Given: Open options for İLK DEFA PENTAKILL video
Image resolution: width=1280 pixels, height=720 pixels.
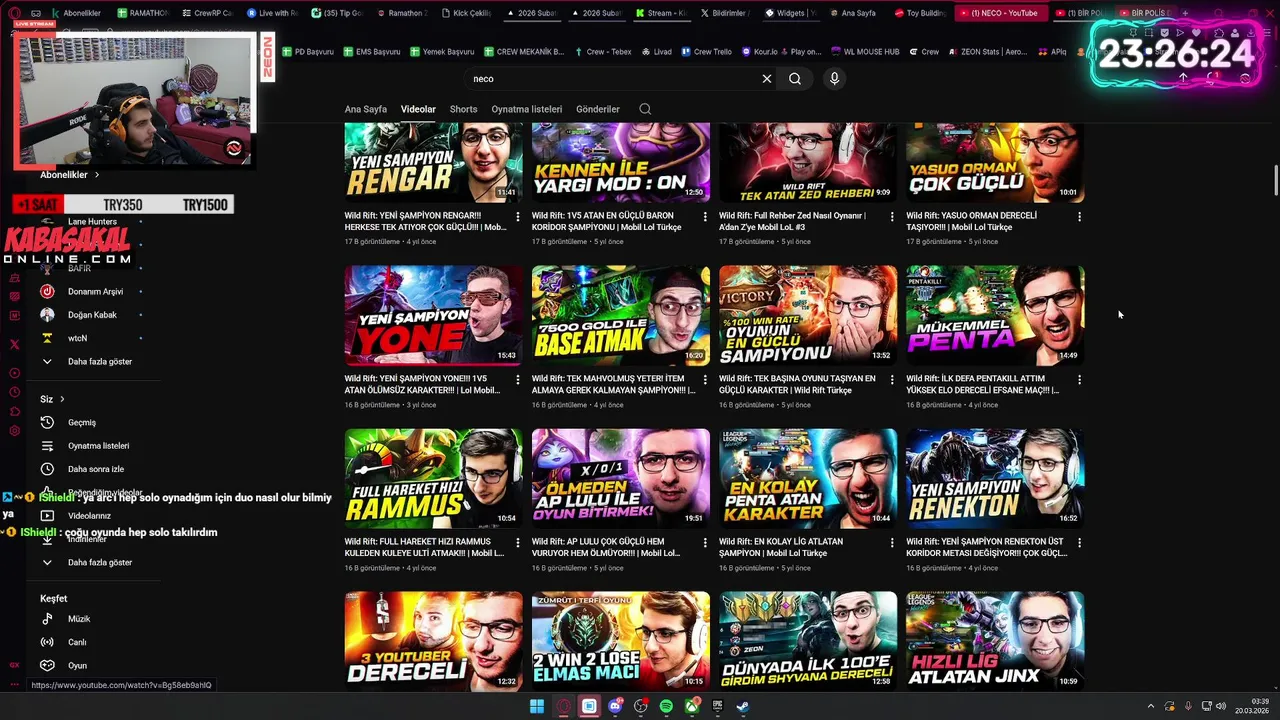Looking at the screenshot, I should pos(1079,380).
